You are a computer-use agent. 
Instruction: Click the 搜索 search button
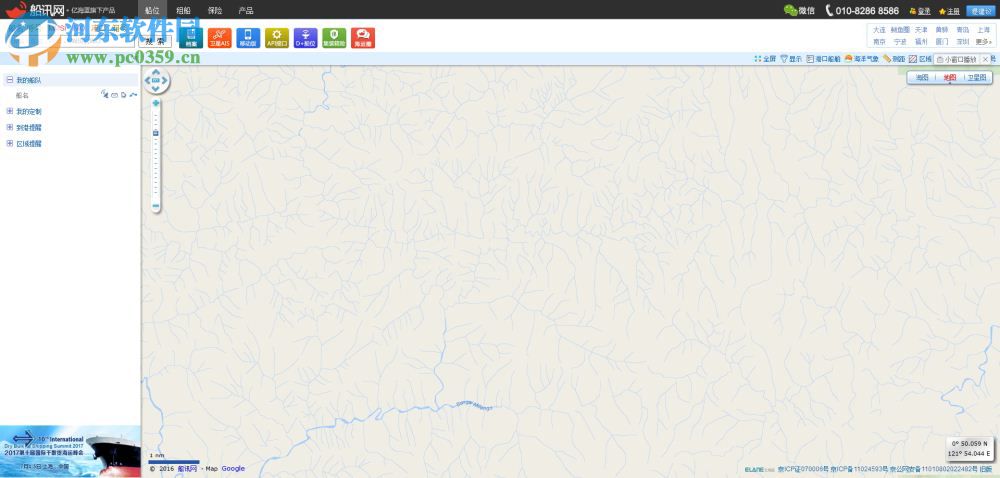(x=155, y=41)
